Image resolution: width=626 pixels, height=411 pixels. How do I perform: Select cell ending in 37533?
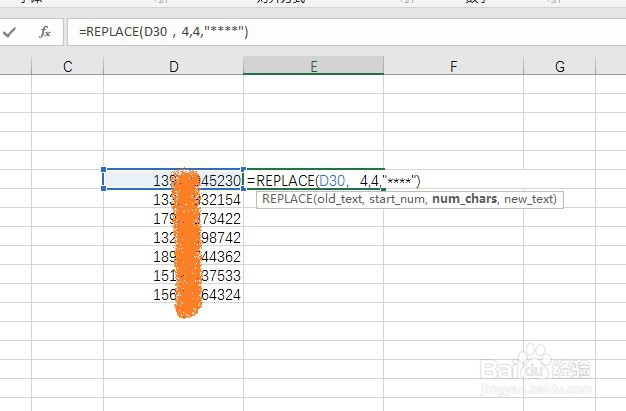tap(173, 276)
